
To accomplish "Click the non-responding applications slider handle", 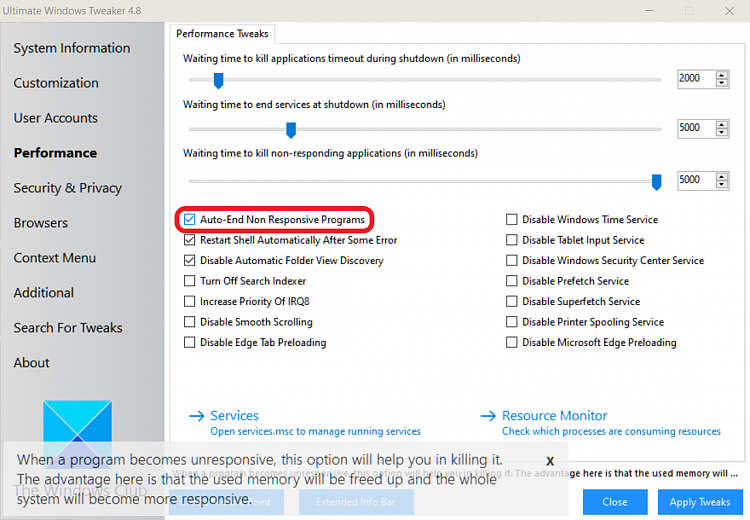I will 657,182.
